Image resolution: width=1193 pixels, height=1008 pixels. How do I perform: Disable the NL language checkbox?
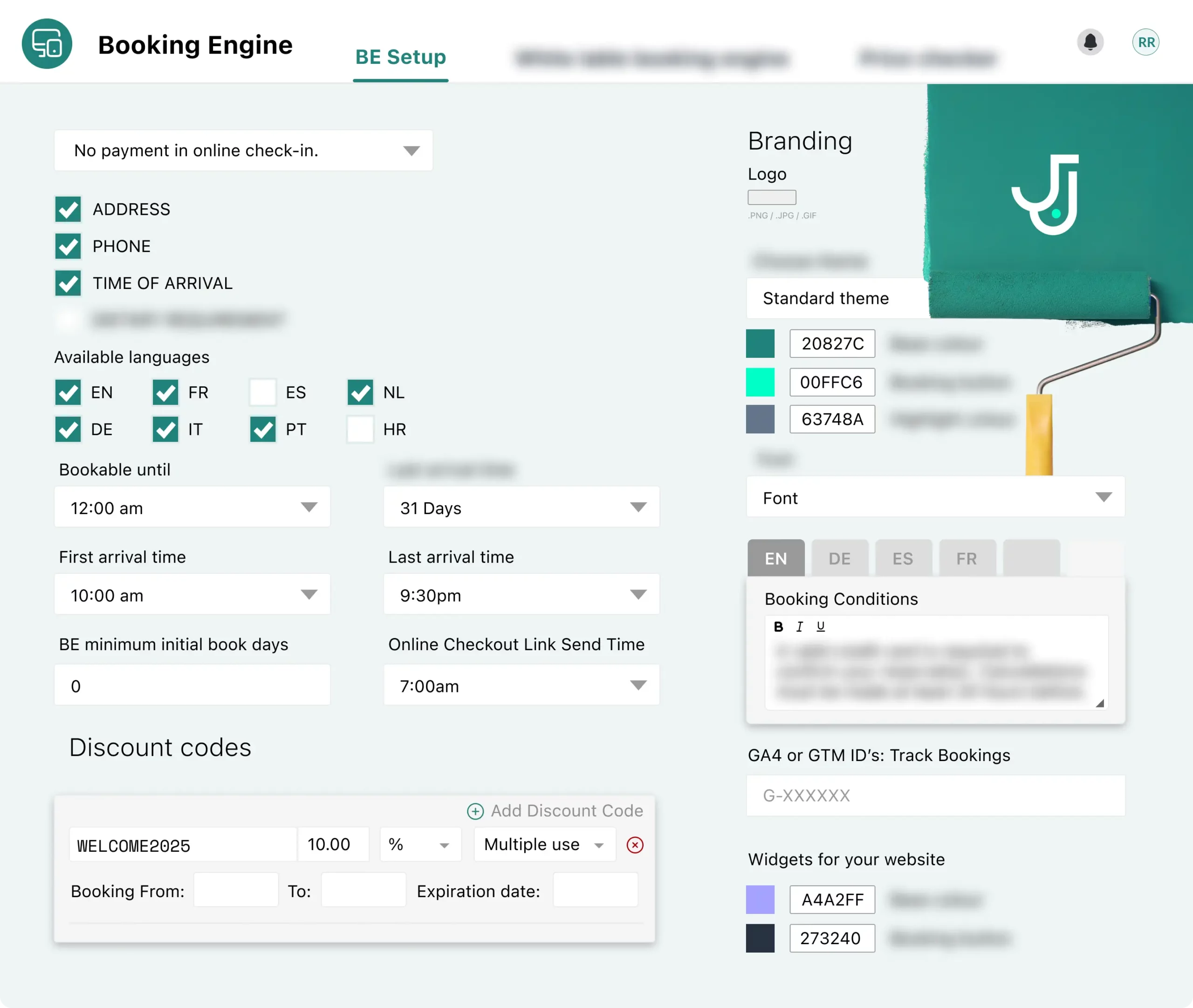pyautogui.click(x=360, y=392)
